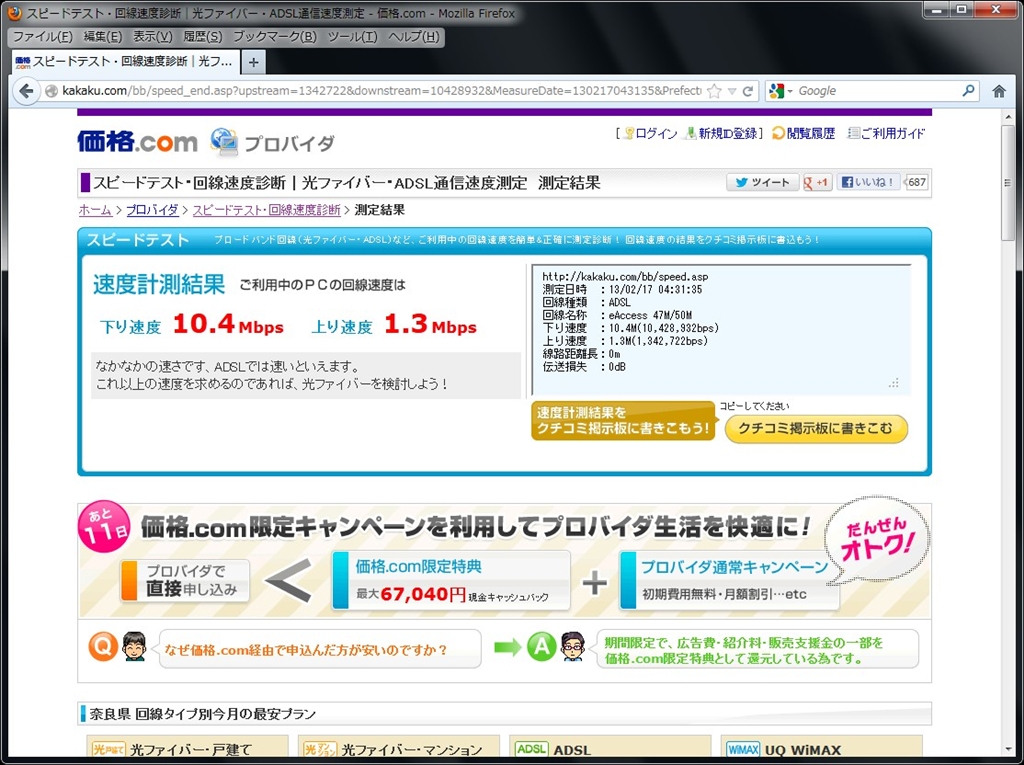Bookmark this page with the star icon
The width and height of the screenshot is (1024, 765).
[x=714, y=91]
